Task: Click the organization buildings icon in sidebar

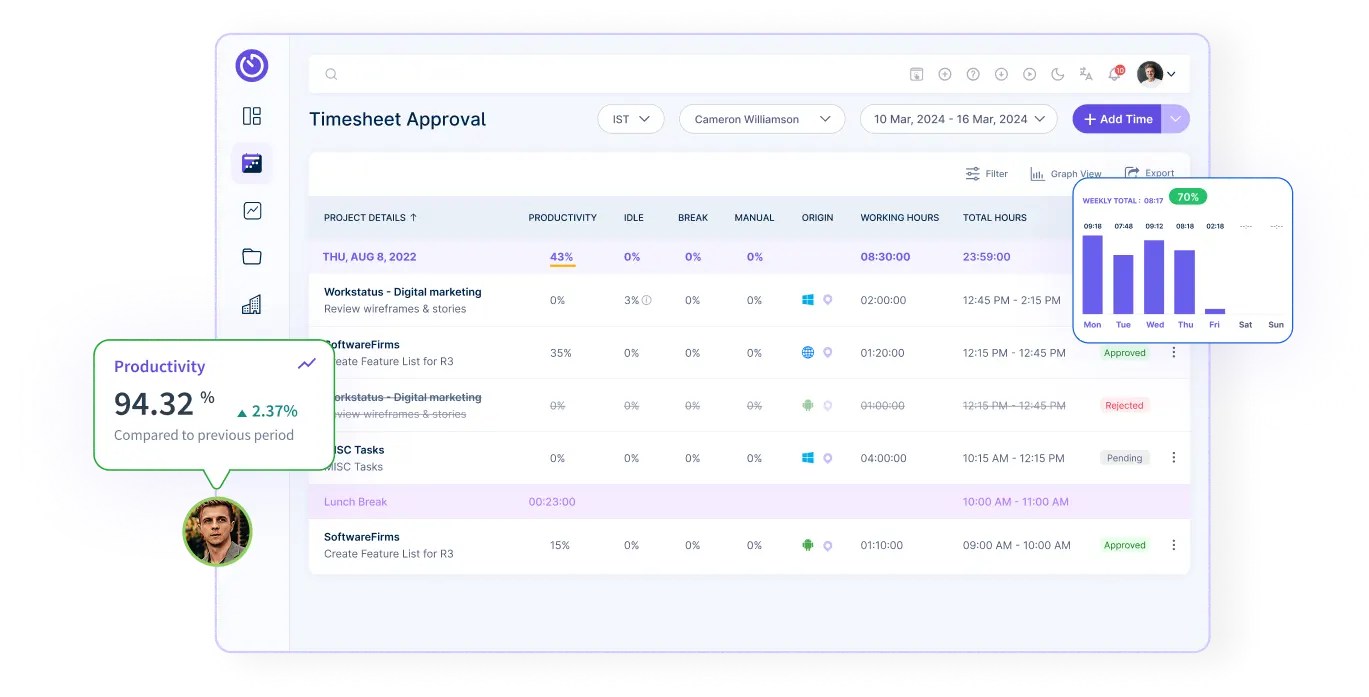Action: pos(252,304)
